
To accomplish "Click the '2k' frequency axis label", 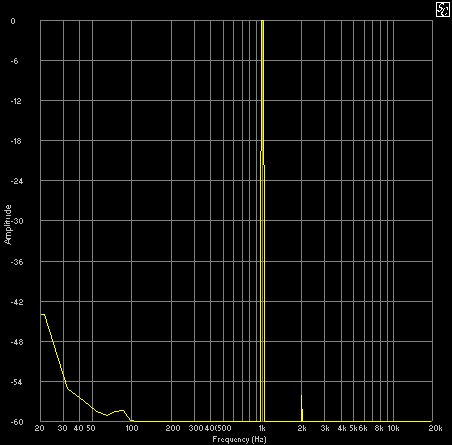I will click(x=302, y=428).
